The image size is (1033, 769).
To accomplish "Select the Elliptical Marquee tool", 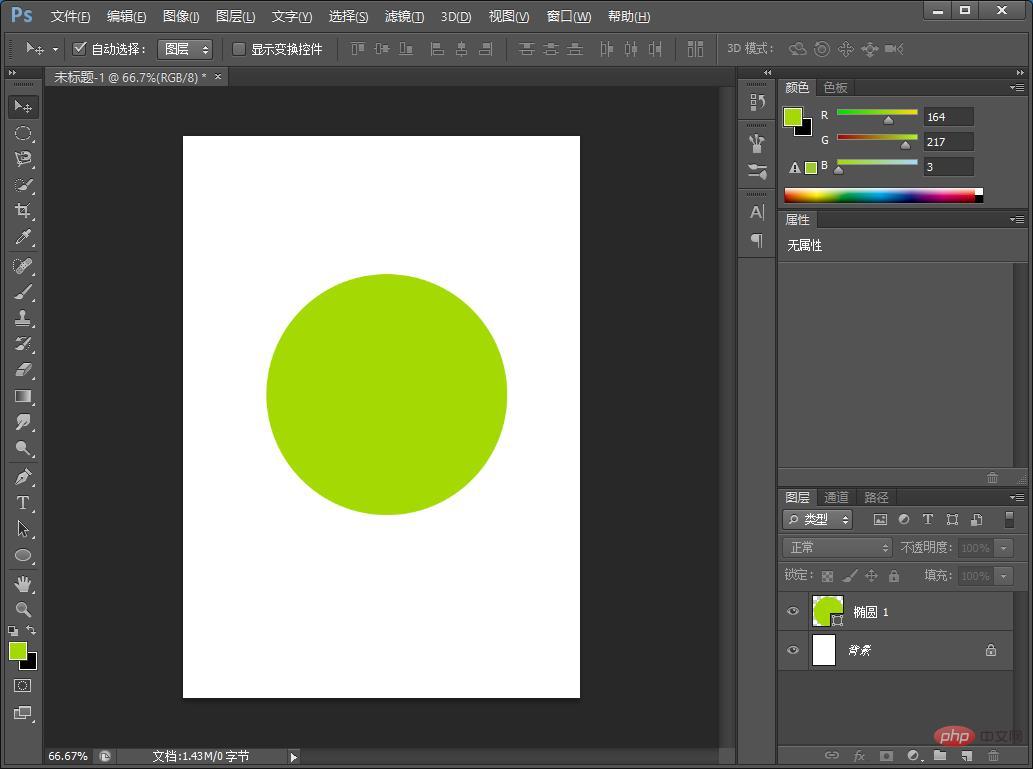I will (x=23, y=133).
